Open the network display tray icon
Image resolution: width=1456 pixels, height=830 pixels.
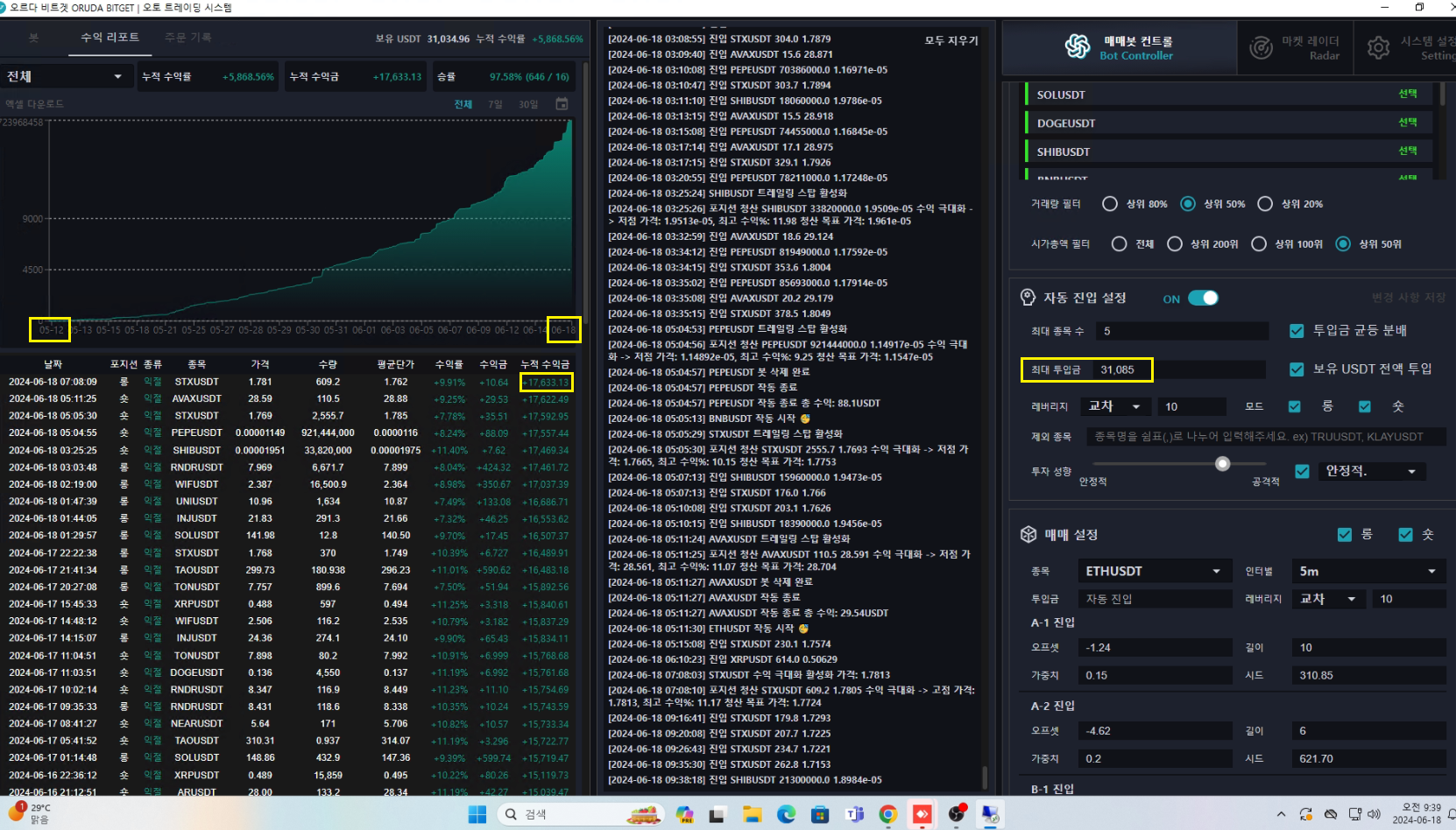click(1354, 814)
